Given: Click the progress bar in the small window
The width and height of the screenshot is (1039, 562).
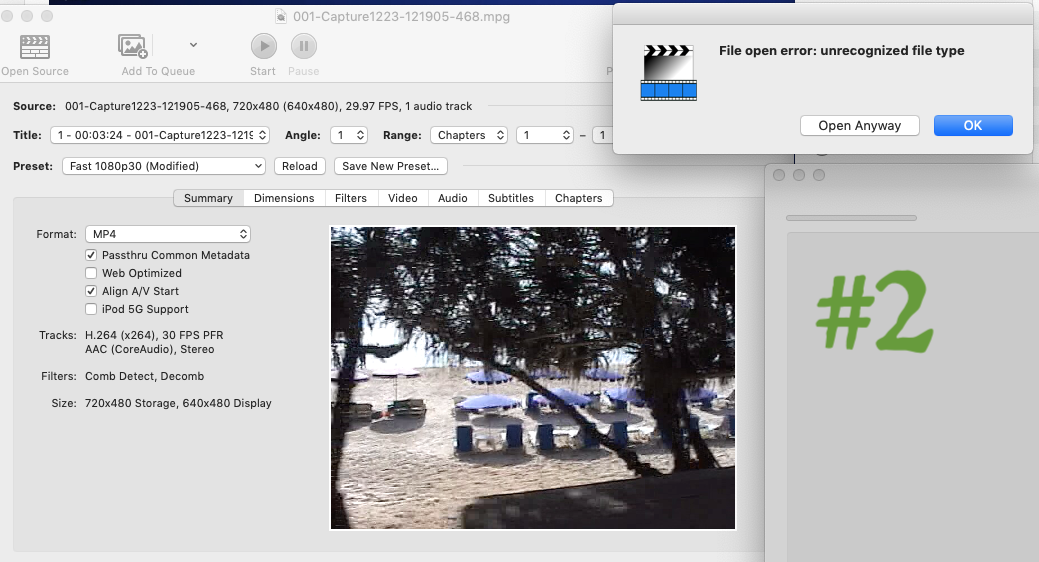Looking at the screenshot, I should (x=851, y=217).
